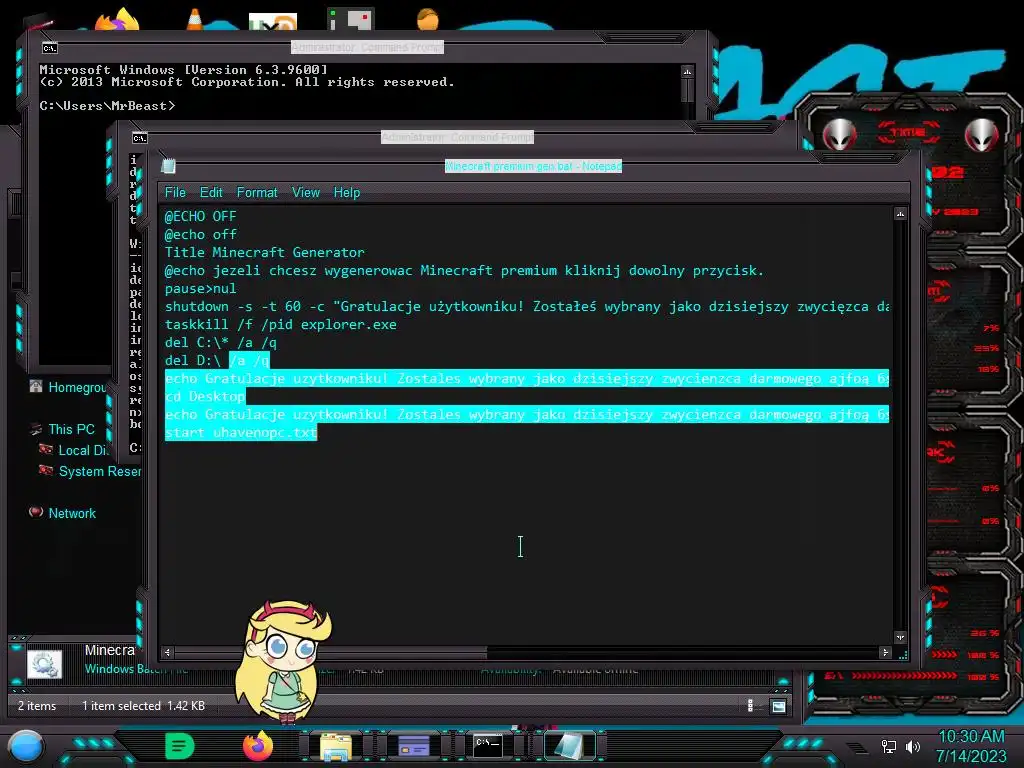Select Local Disk under This PC
This screenshot has width=1024, height=768.
click(82, 450)
